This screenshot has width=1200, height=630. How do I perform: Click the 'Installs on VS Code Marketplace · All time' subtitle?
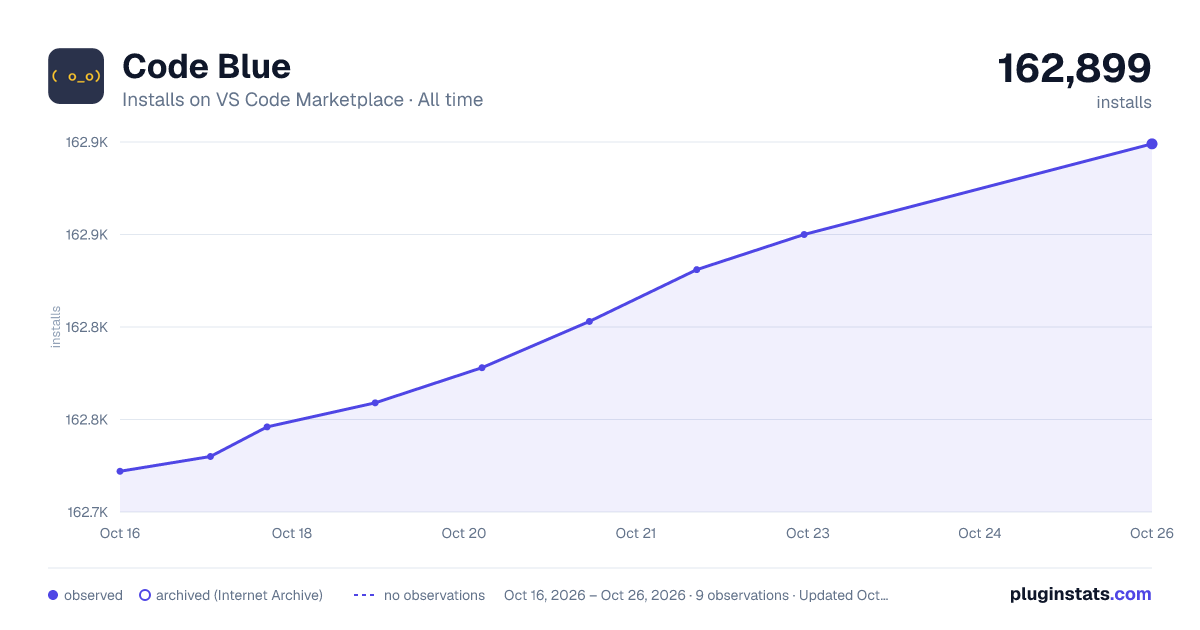tap(302, 100)
